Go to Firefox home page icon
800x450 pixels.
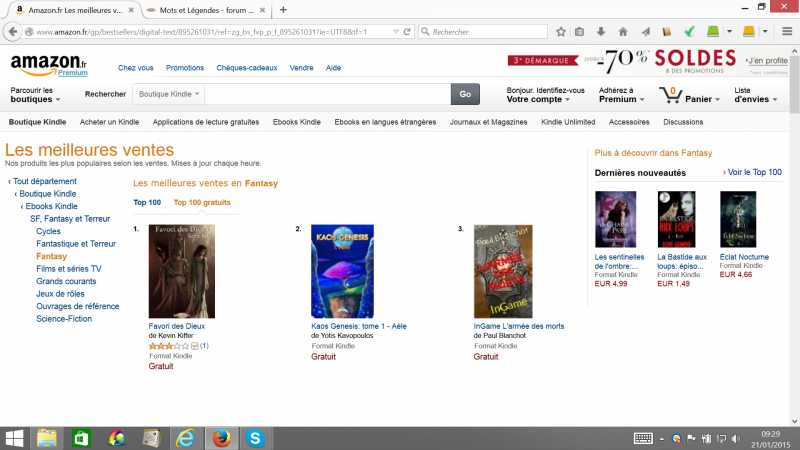pyautogui.click(x=623, y=32)
